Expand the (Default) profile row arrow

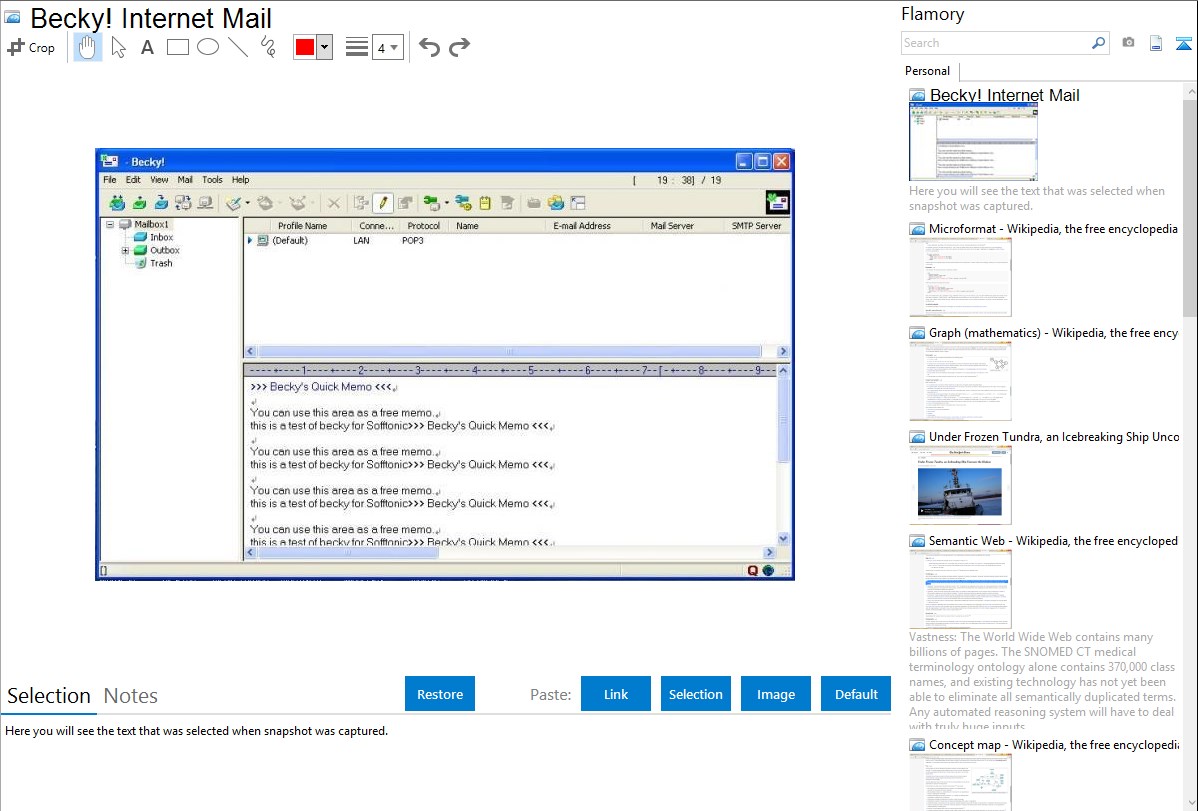click(x=250, y=240)
